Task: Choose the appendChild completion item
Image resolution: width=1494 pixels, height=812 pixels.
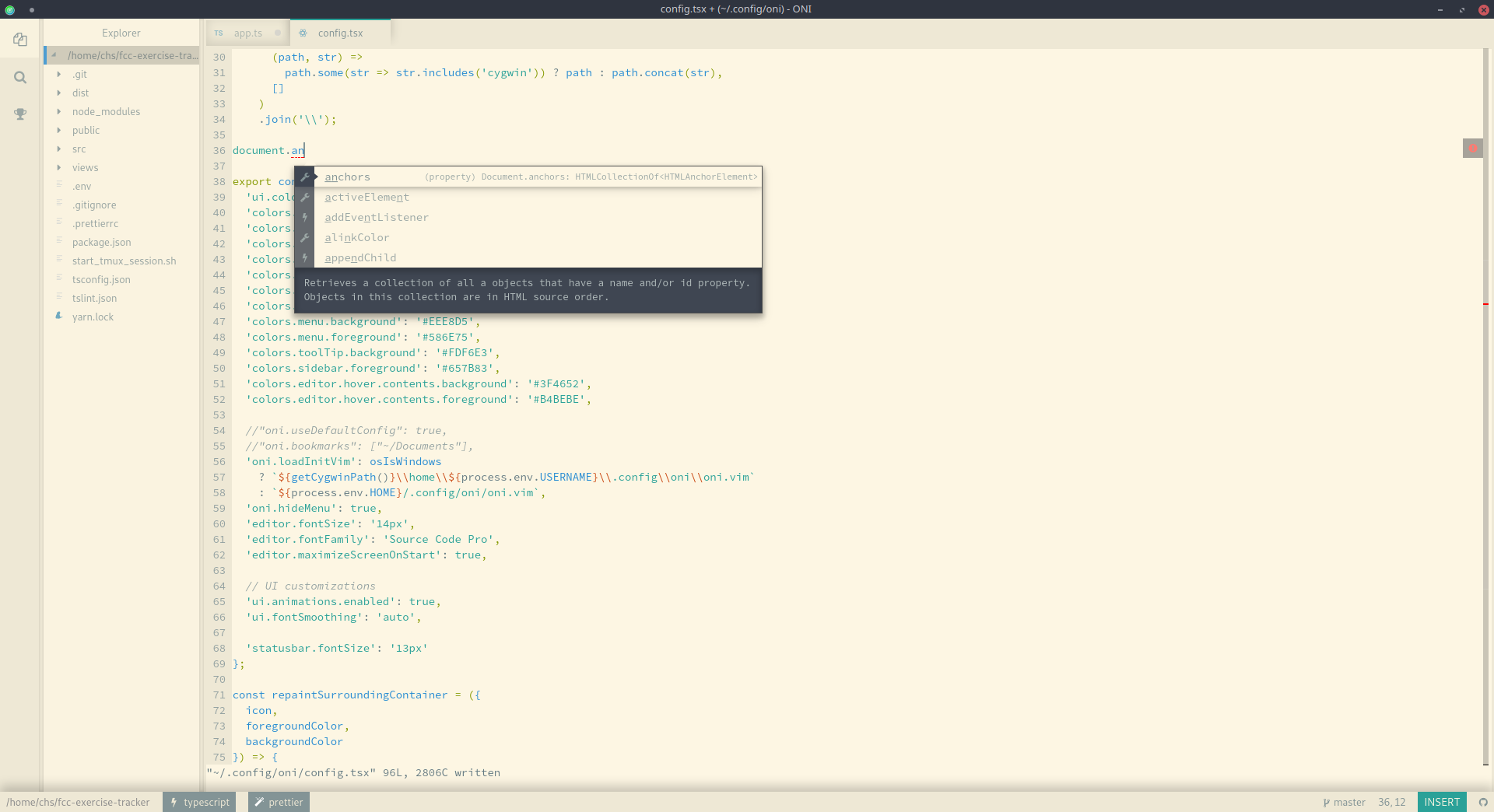Action: point(528,257)
